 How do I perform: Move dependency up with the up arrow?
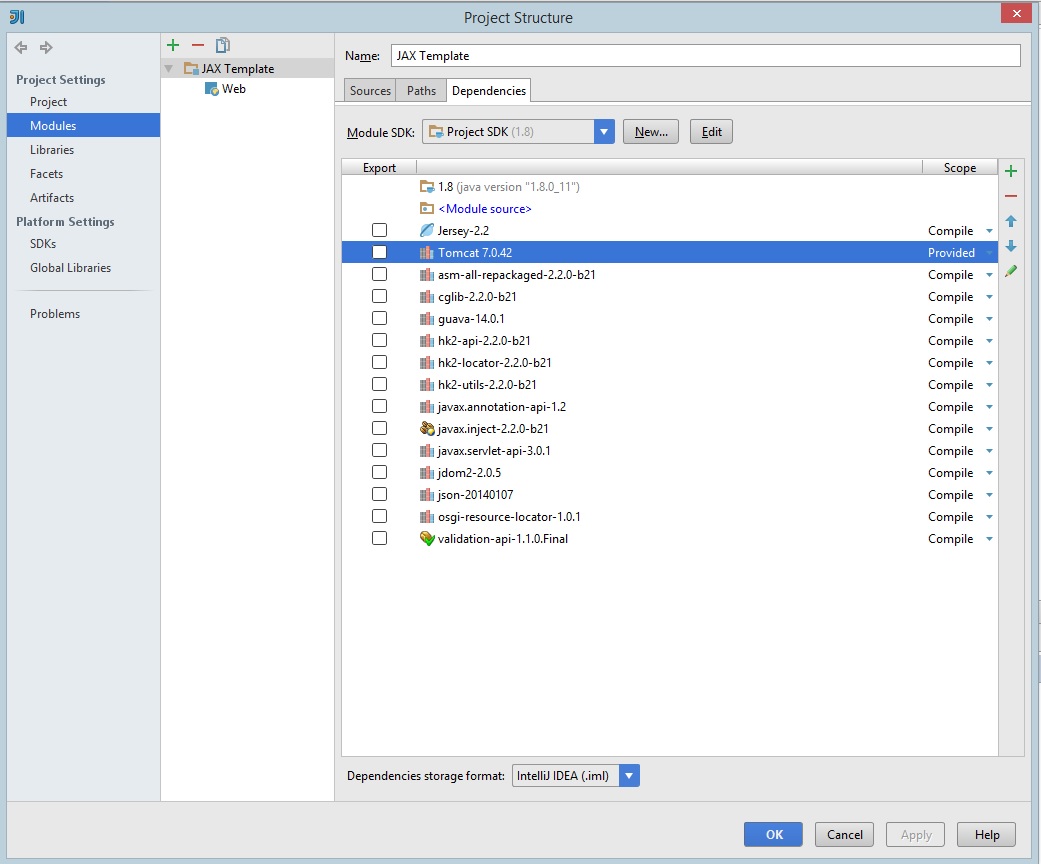(x=1010, y=221)
